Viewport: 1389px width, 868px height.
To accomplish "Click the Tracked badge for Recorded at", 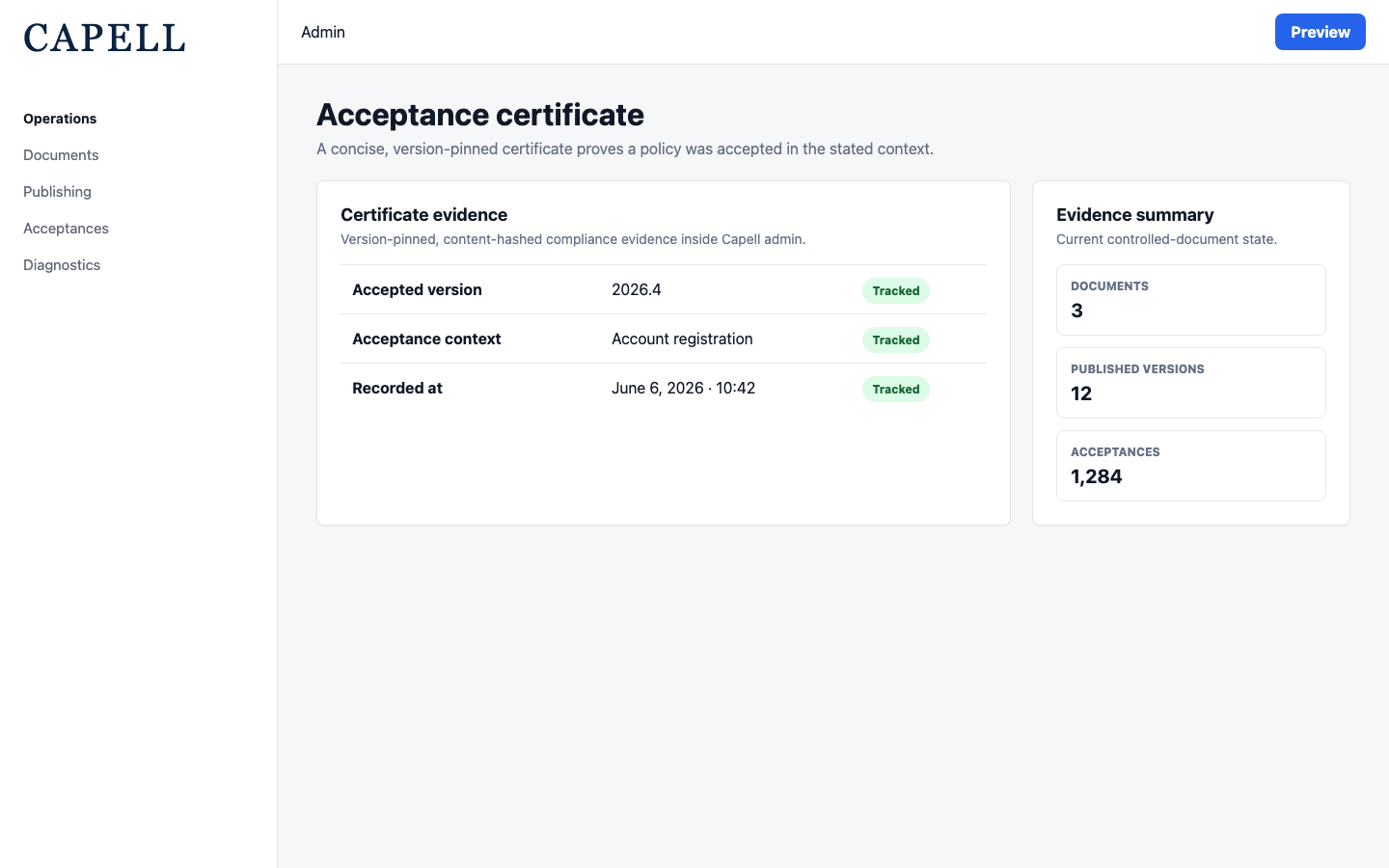I will click(896, 389).
